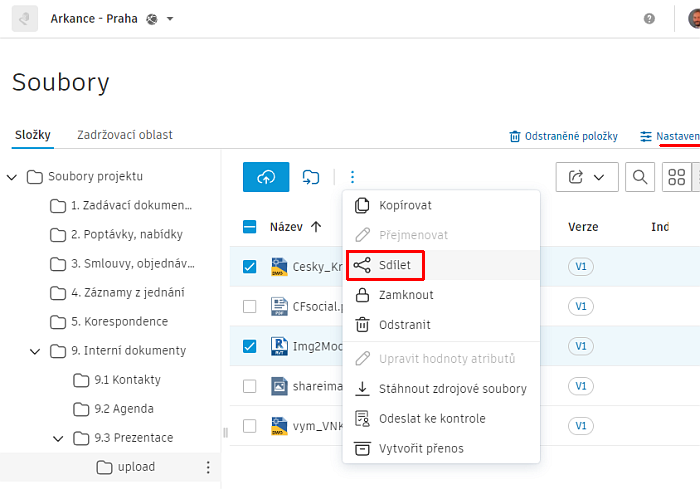Uncheck the Cesky_Kr file checkbox
Screen dimensions: 700x489
click(x=250, y=267)
